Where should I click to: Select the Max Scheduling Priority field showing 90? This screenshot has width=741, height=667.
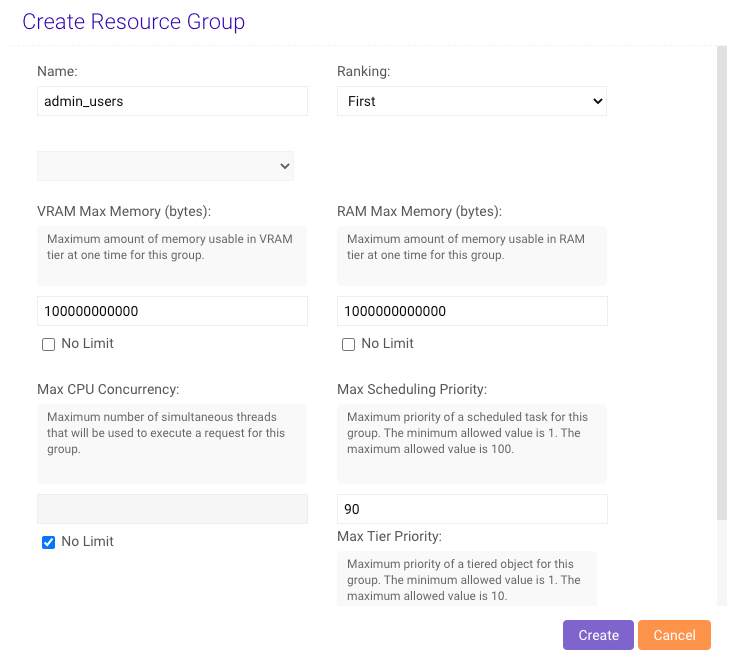tap(471, 509)
